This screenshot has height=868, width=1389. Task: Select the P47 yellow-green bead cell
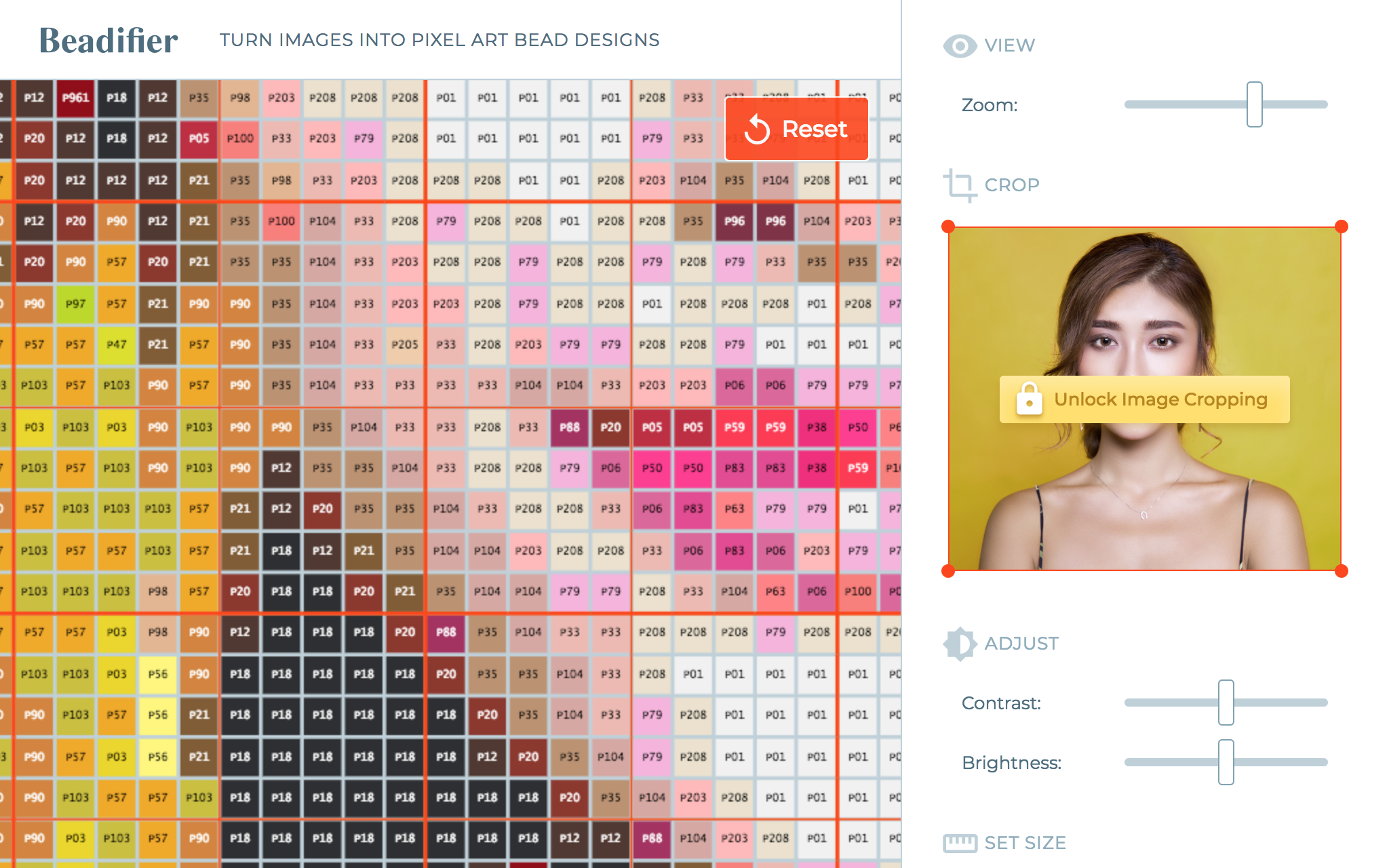click(117, 344)
